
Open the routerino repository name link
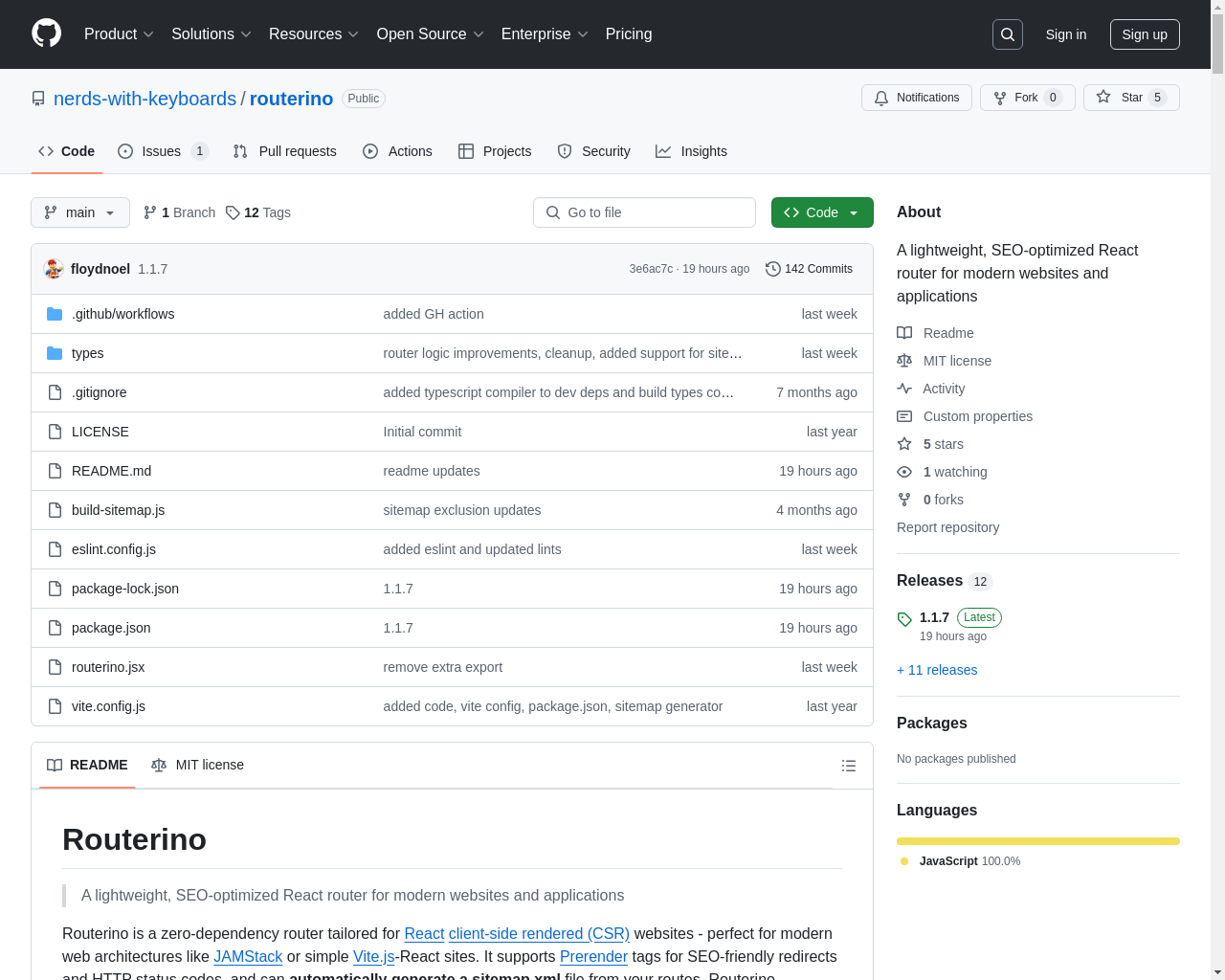pyautogui.click(x=291, y=99)
